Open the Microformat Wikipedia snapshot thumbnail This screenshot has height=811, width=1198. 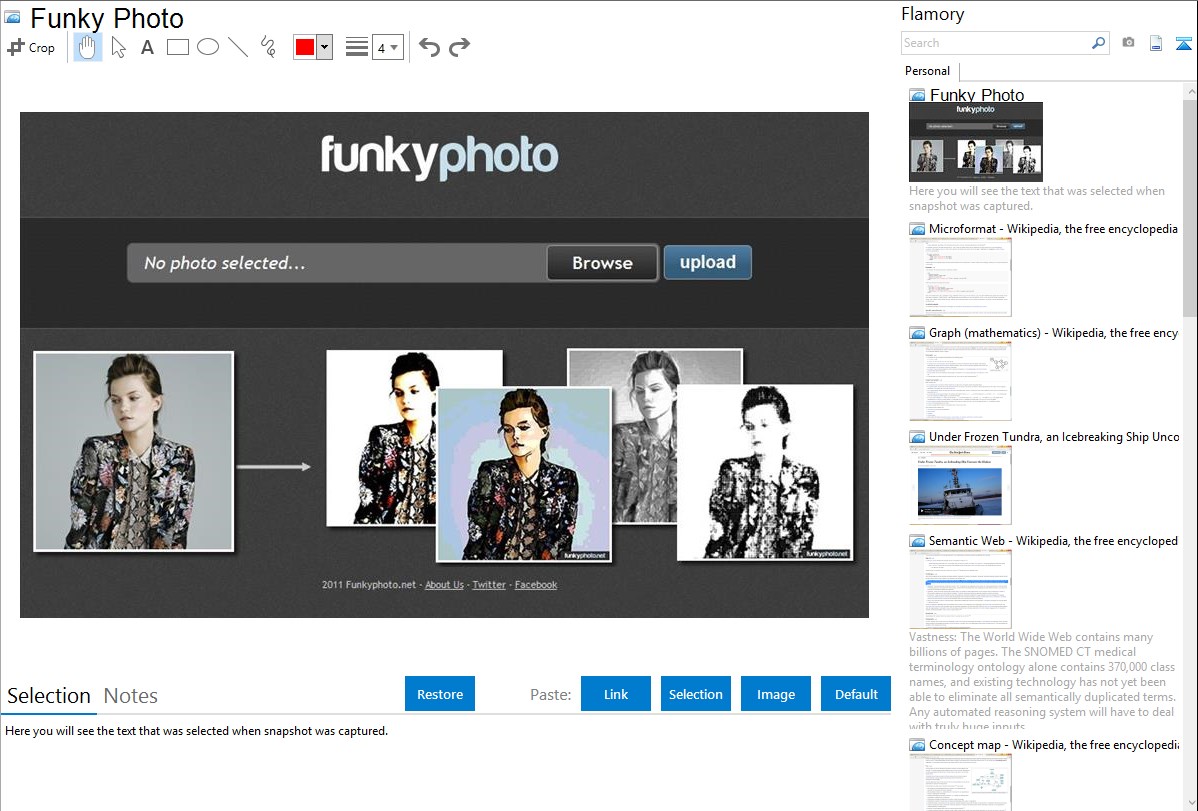tap(960, 277)
